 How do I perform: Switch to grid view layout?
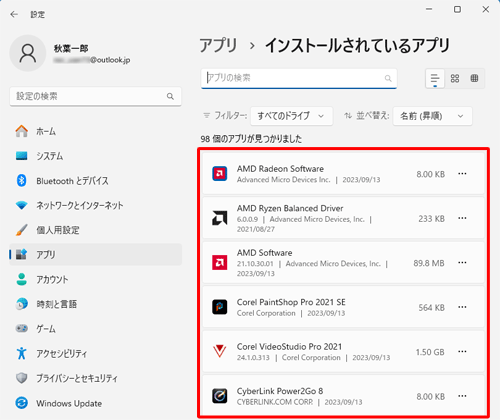pos(455,79)
